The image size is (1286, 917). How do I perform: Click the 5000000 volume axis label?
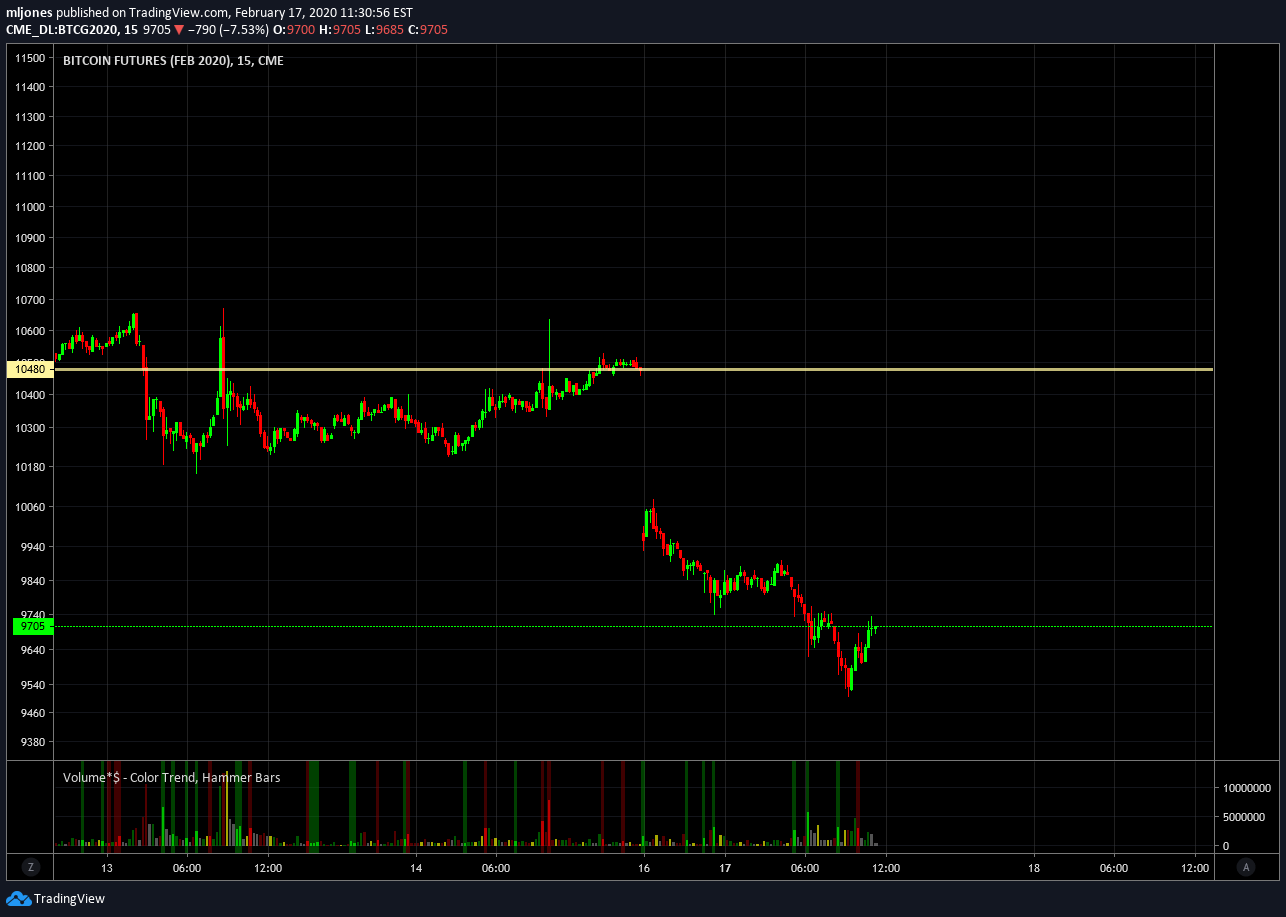pyautogui.click(x=1246, y=817)
